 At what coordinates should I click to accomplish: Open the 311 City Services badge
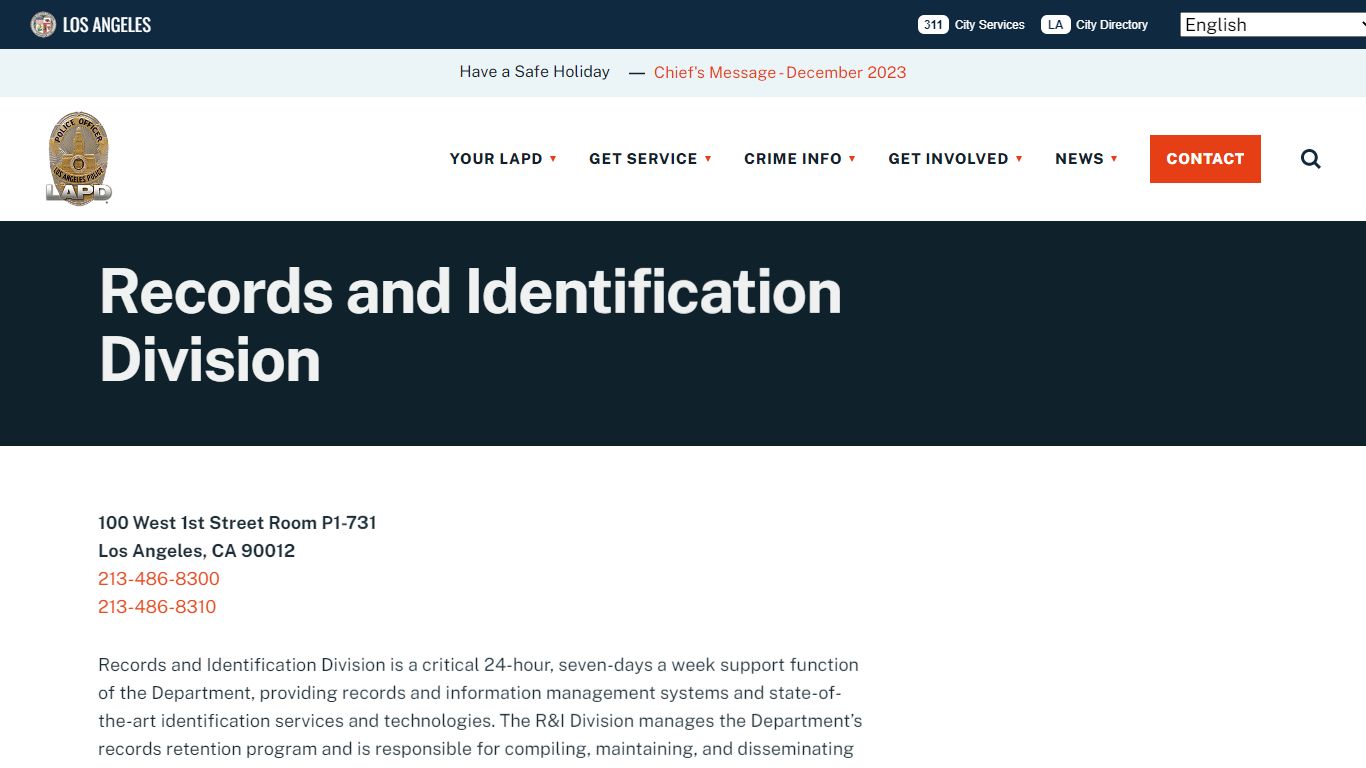[933, 25]
